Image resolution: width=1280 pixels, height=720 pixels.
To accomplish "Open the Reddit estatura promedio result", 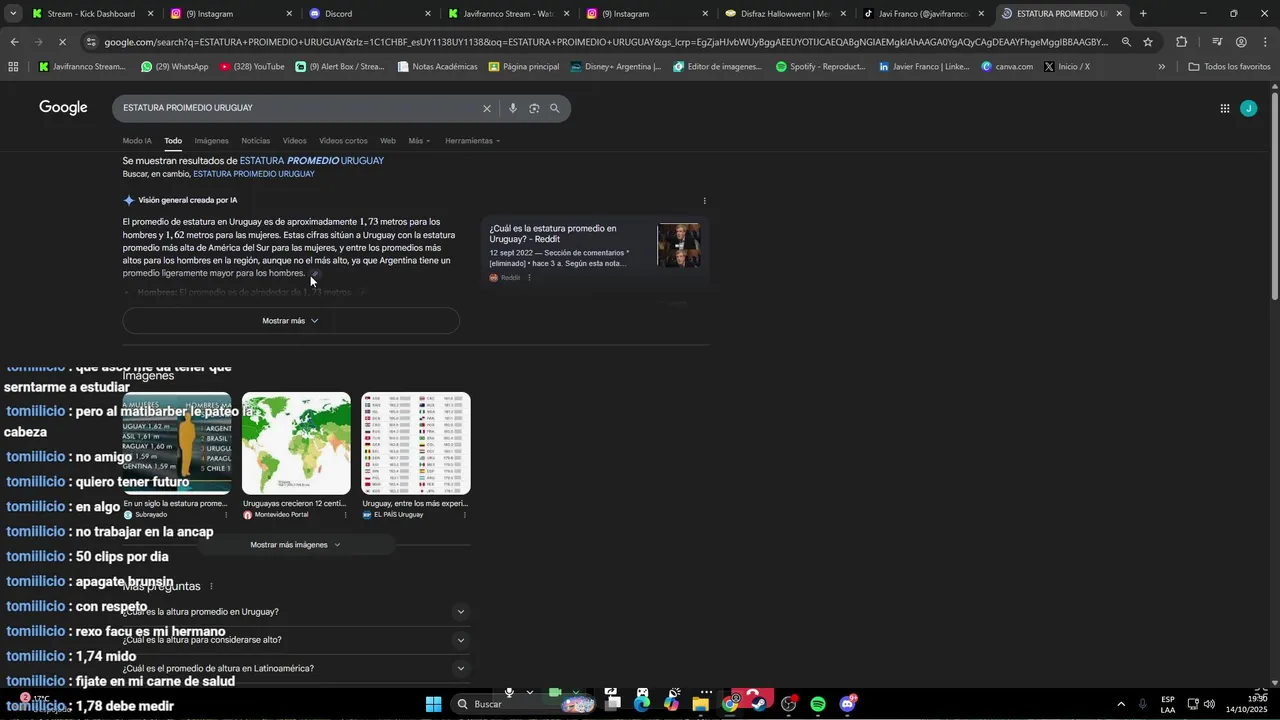I will click(x=553, y=234).
